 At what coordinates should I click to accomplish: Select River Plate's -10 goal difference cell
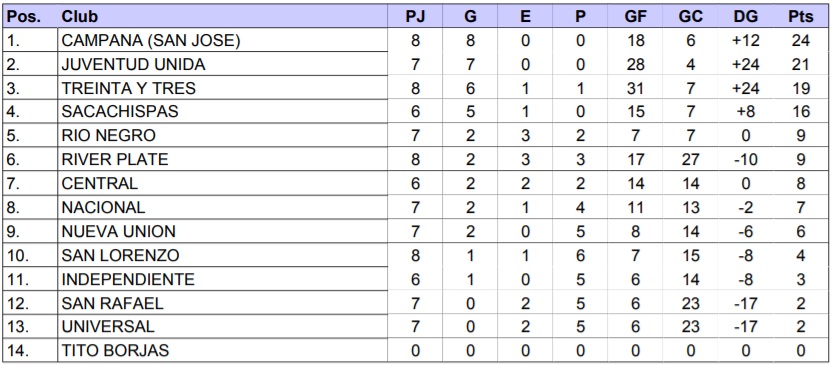tap(746, 159)
